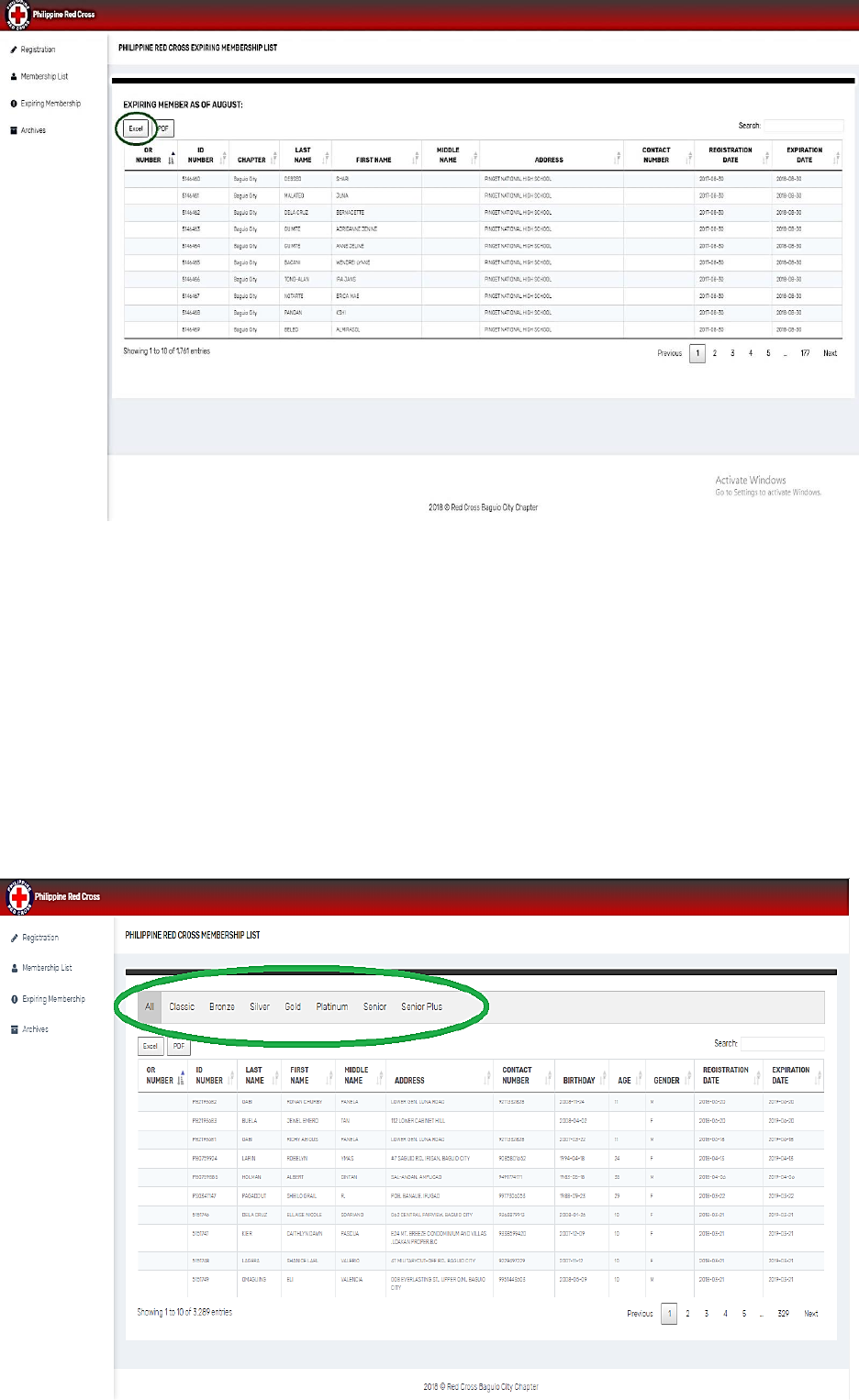Sort by ADDRESS header on the Membership List page table
This screenshot has height=1400, width=859.
coord(409,1081)
